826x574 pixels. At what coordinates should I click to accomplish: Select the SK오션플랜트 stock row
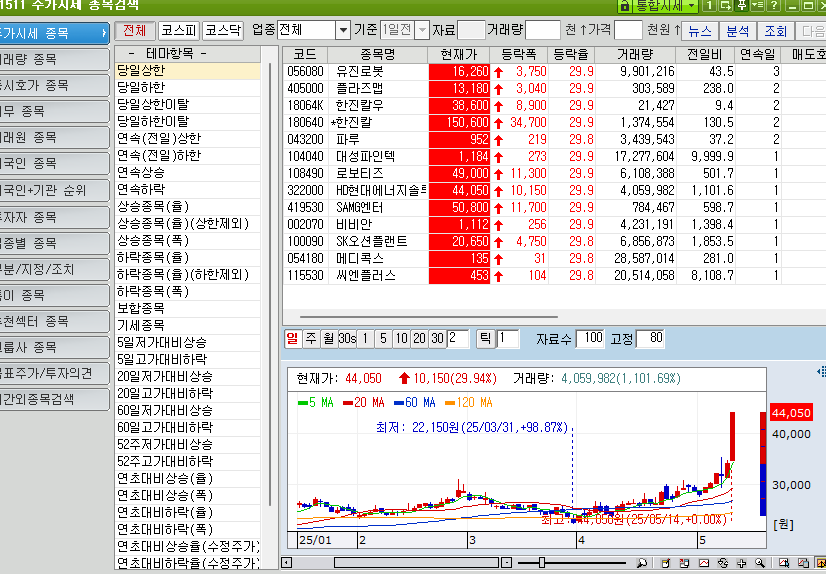click(x=554, y=241)
